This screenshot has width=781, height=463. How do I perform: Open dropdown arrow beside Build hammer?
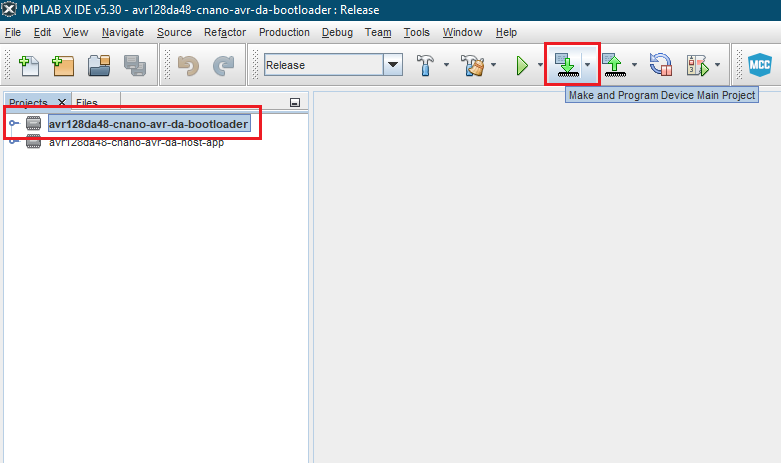coord(446,65)
